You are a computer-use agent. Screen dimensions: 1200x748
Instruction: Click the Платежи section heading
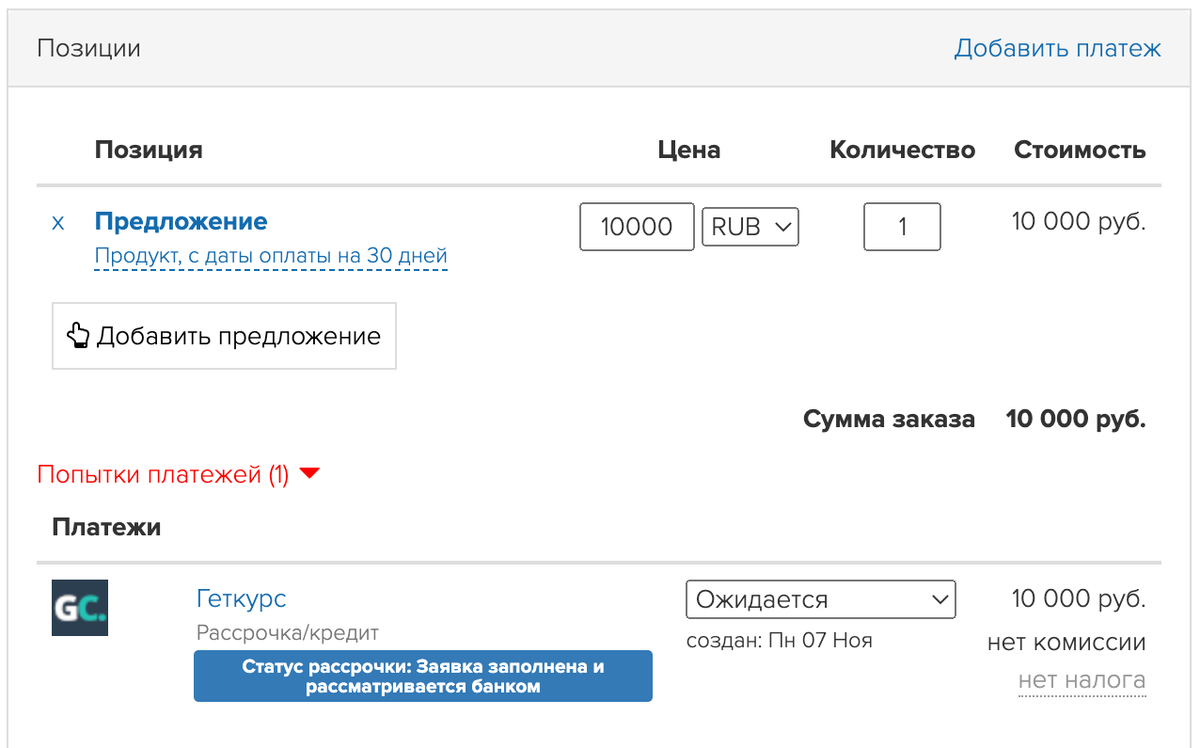107,527
